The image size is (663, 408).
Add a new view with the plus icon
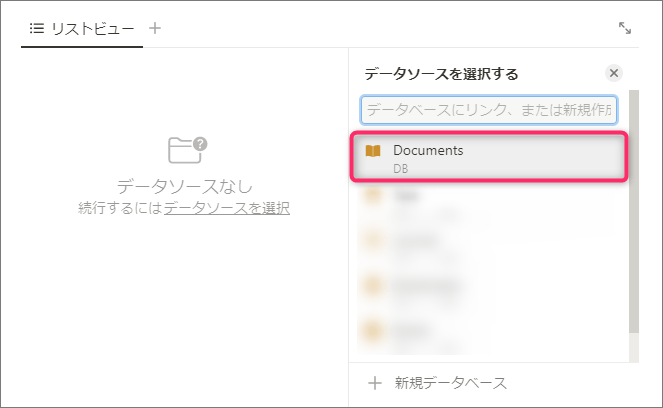pyautogui.click(x=155, y=28)
